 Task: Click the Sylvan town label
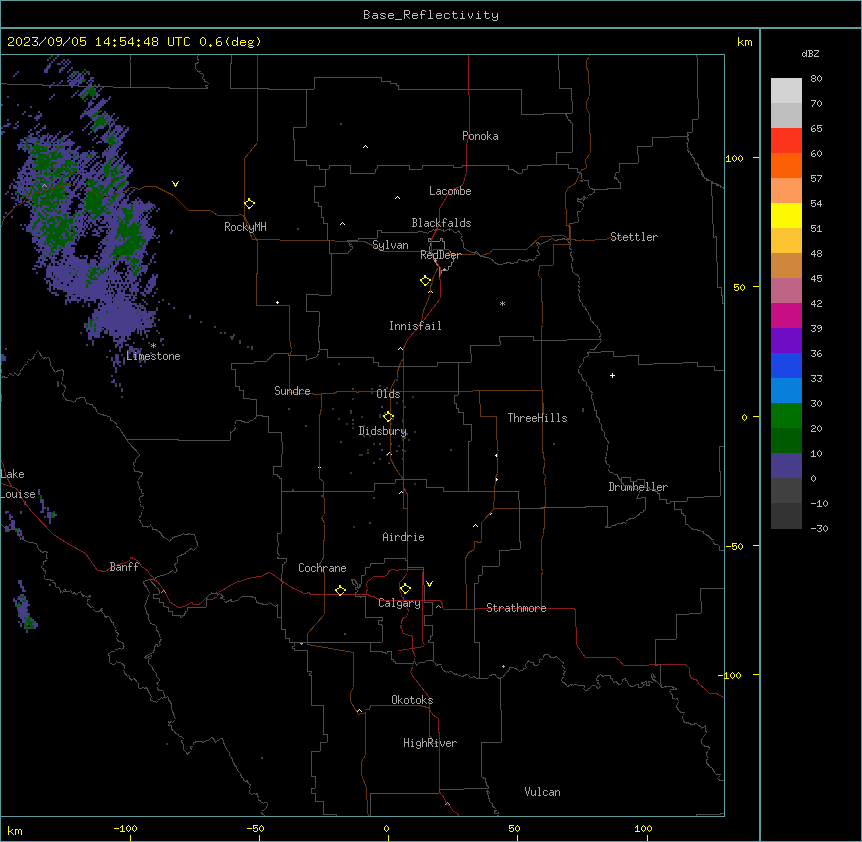(x=390, y=245)
